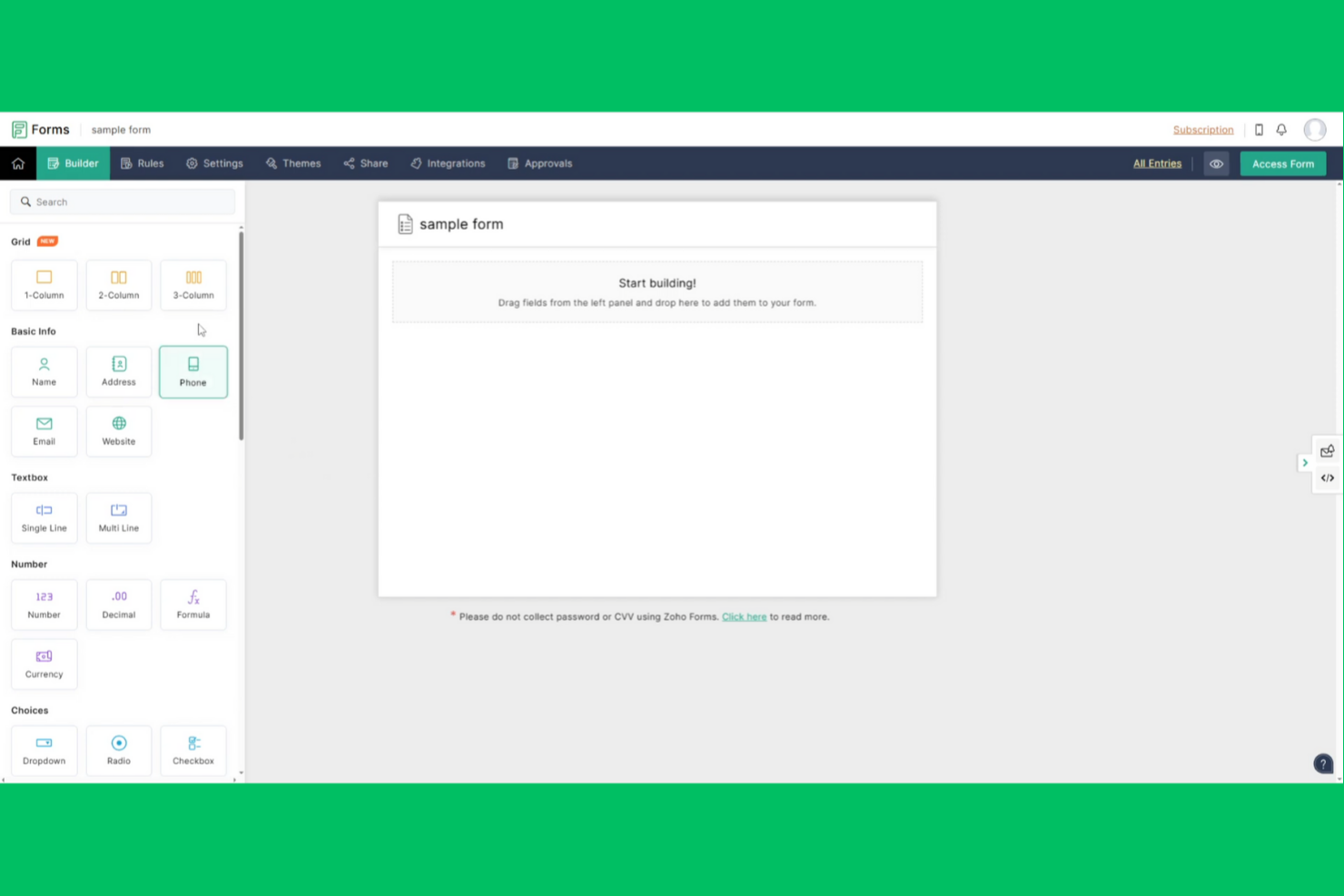Select the Currency number field
The image size is (1344, 896).
[x=44, y=664]
